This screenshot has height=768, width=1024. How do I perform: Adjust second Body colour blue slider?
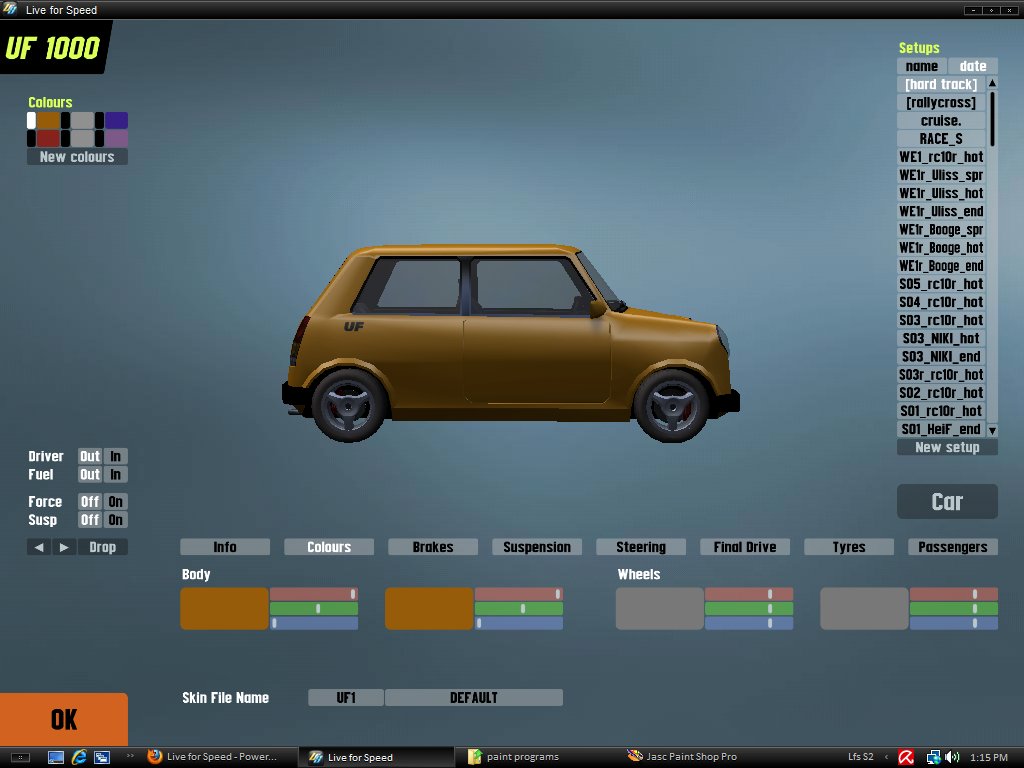click(519, 623)
